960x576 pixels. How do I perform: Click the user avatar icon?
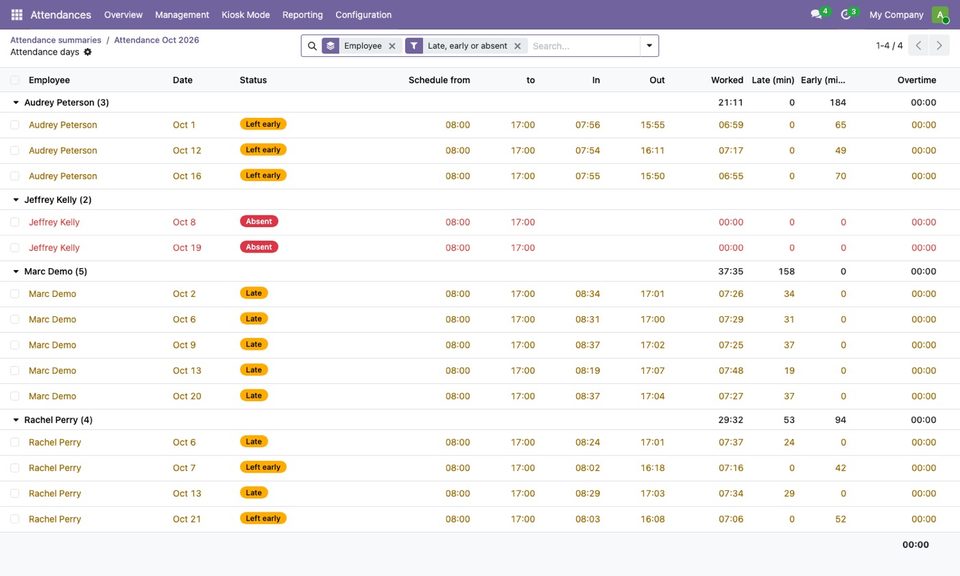pyautogui.click(x=940, y=15)
